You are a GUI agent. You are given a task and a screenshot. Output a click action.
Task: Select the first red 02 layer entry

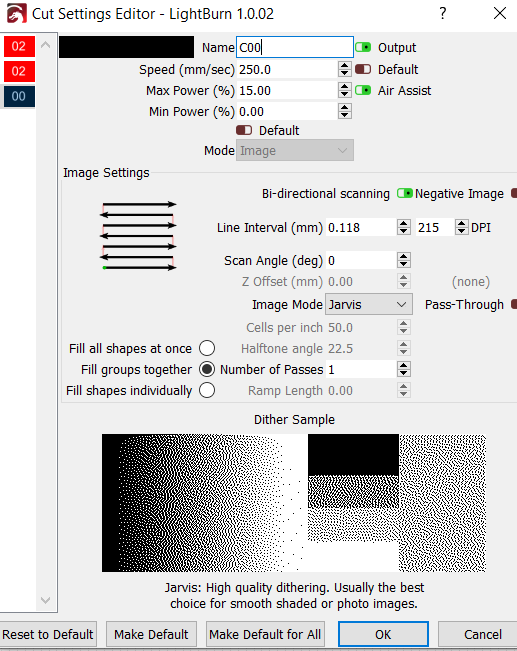19,46
